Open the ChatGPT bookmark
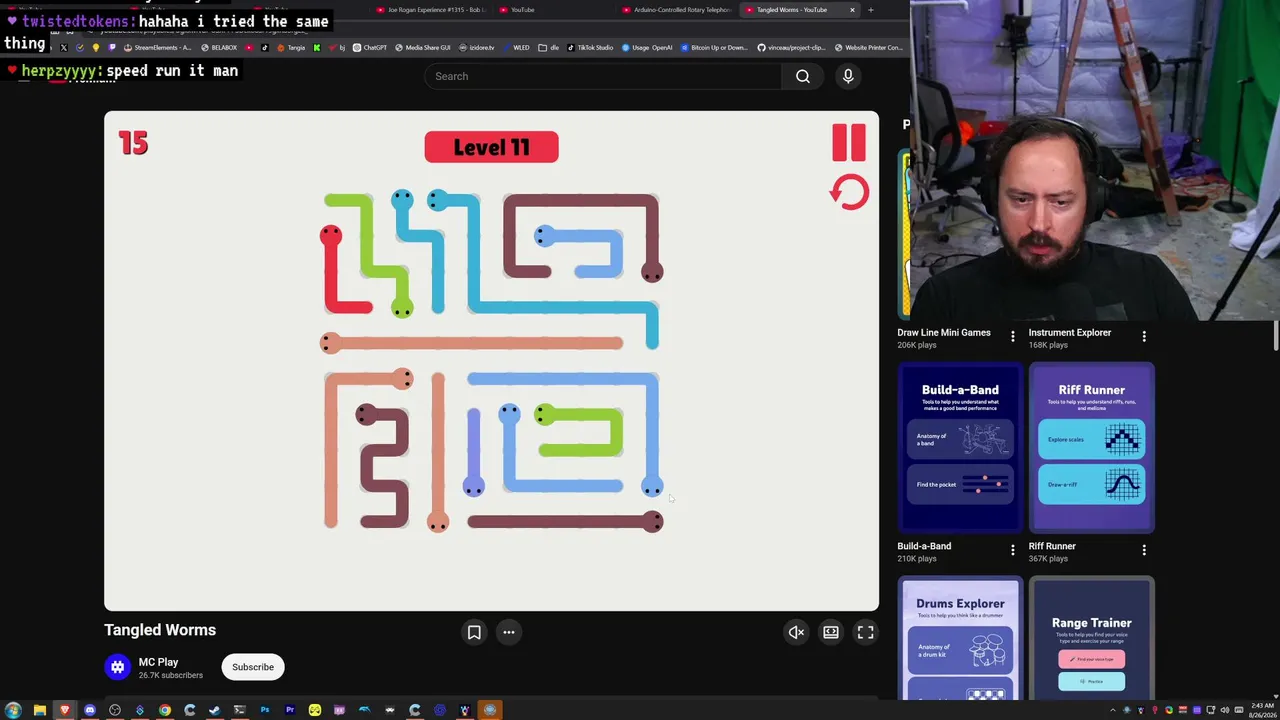Viewport: 1280px width, 720px height. point(370,47)
